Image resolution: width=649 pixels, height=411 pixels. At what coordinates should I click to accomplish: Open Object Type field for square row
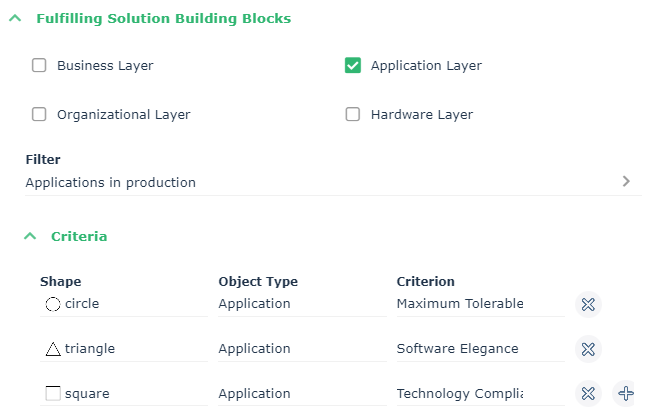[300, 394]
